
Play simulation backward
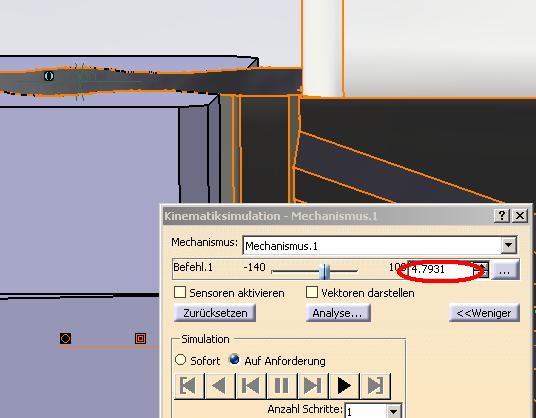(x=219, y=386)
